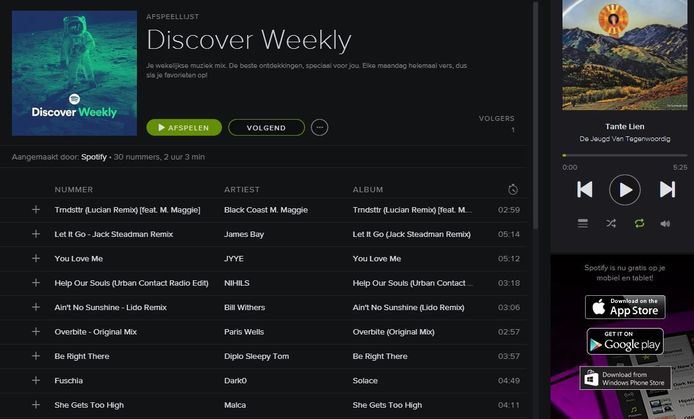Sort tracks by duration clock icon
The width and height of the screenshot is (694, 419).
click(512, 189)
